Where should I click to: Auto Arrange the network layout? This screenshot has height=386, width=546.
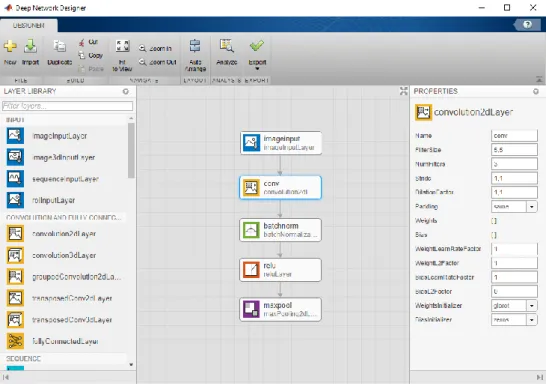click(195, 55)
